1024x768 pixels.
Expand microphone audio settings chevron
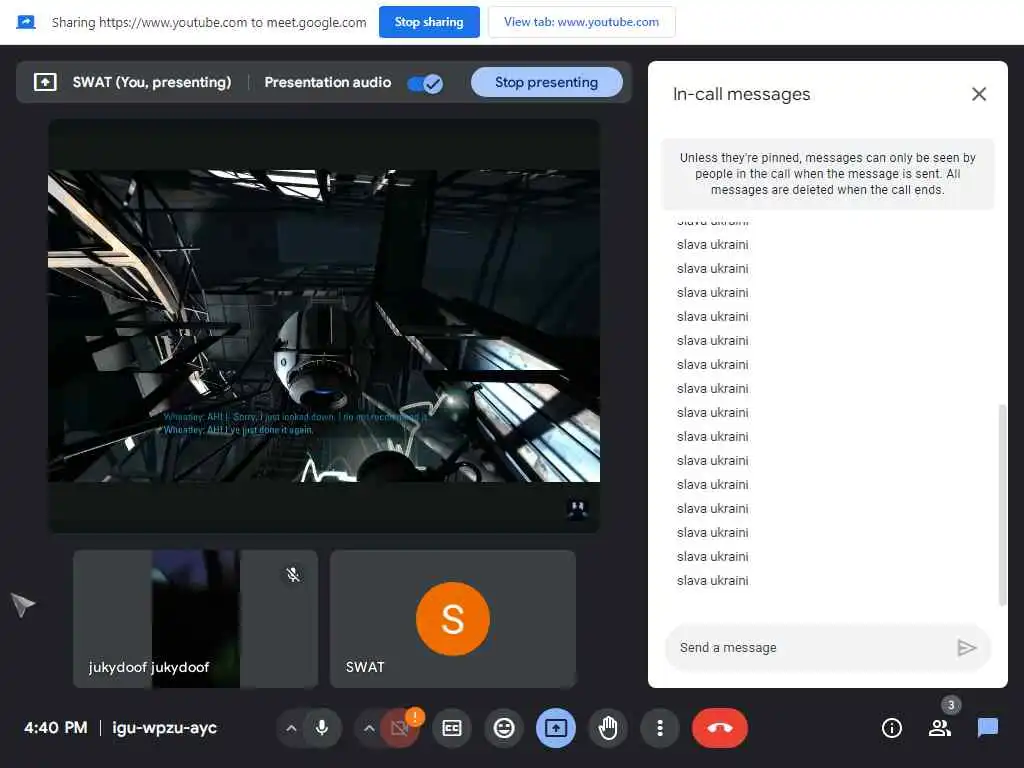point(291,728)
